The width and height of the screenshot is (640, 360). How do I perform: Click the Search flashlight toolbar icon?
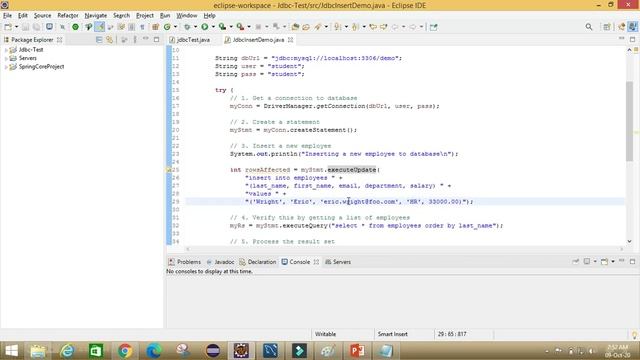[318, 27]
